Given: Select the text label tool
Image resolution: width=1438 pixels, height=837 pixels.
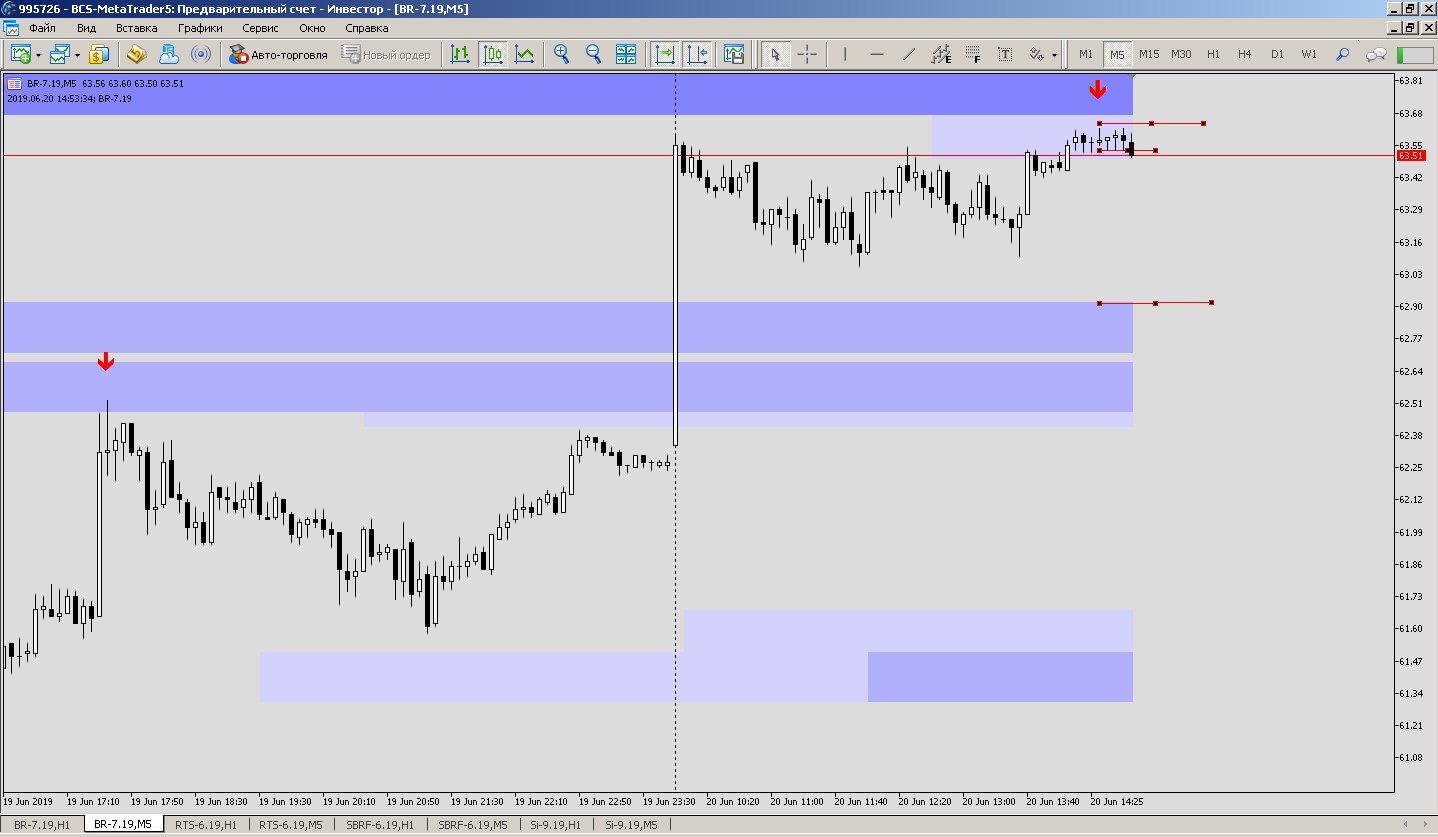Looking at the screenshot, I should click(1005, 54).
